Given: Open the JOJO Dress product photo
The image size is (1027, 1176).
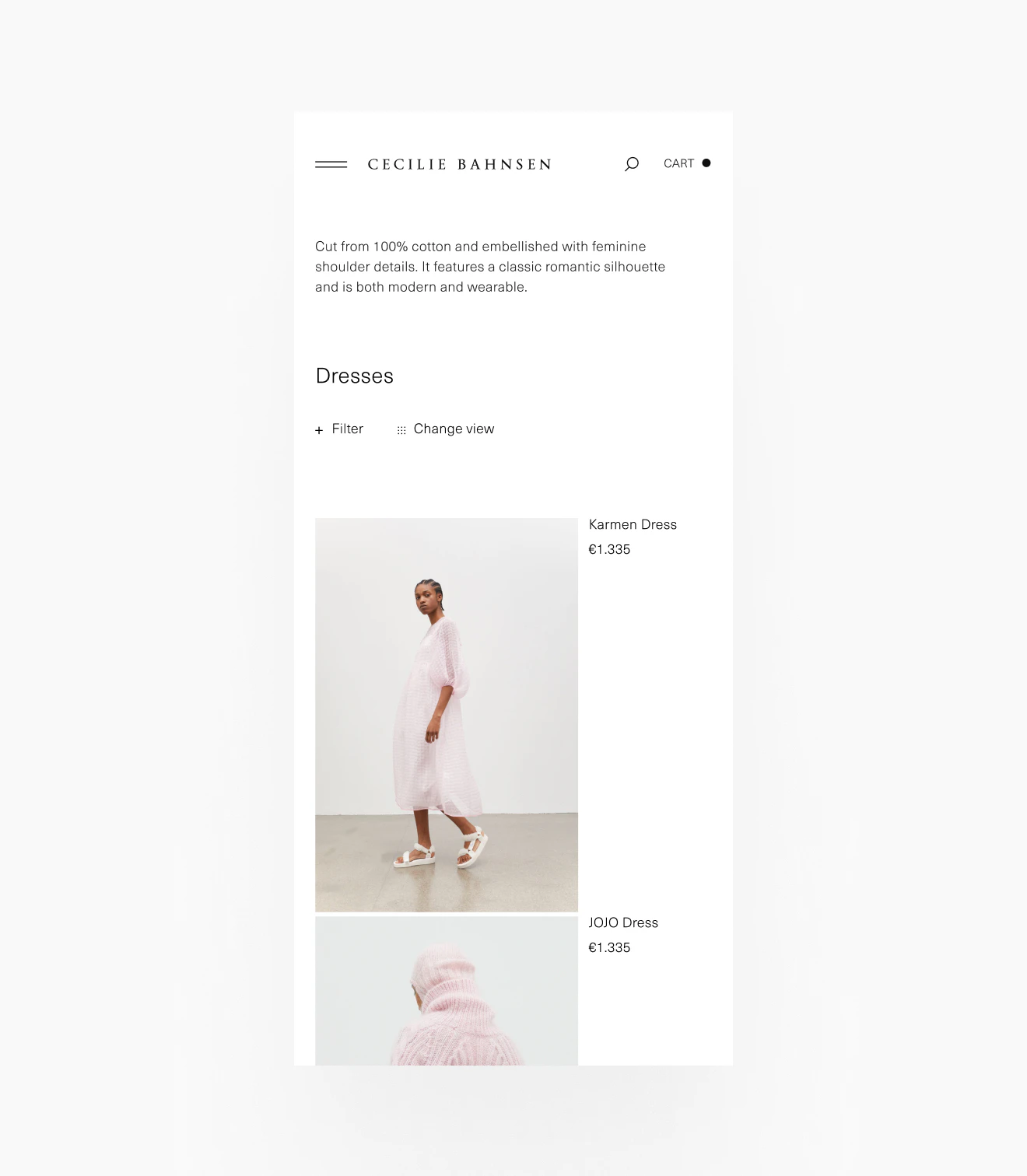Looking at the screenshot, I should [x=447, y=991].
